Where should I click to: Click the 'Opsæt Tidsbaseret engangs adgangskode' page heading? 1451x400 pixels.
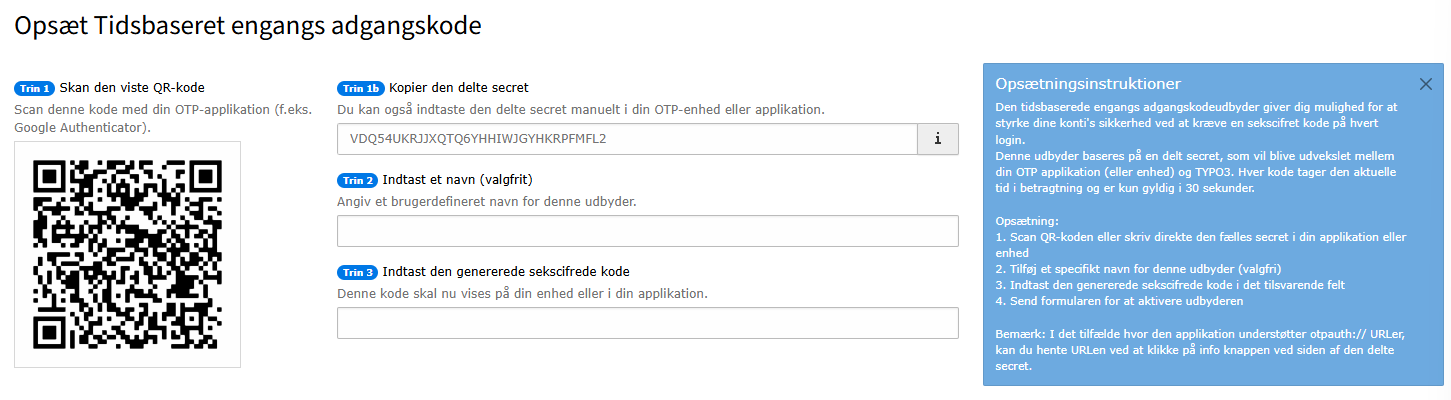[248, 27]
